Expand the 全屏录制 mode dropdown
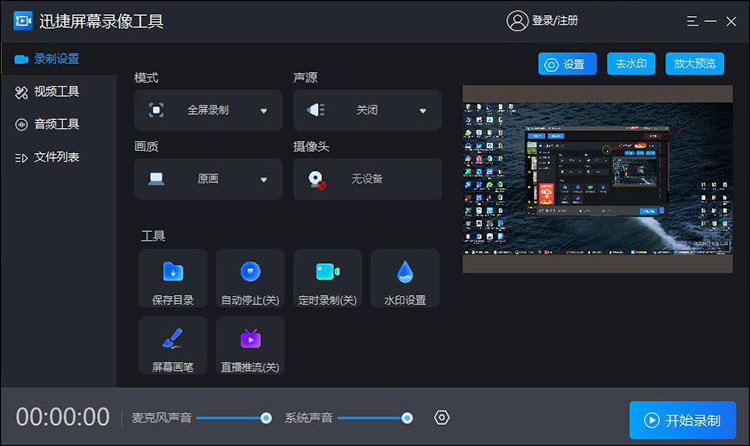Viewport: 750px width, 446px height. click(x=209, y=110)
